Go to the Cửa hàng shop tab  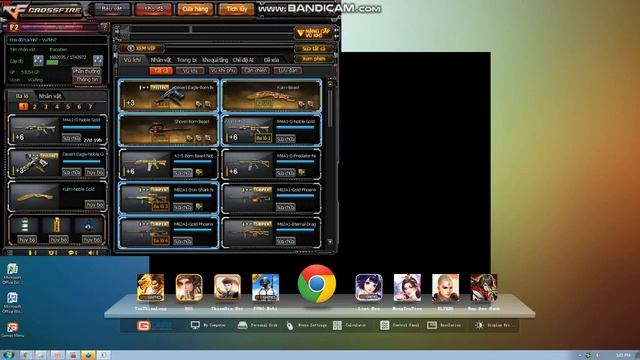195,9
